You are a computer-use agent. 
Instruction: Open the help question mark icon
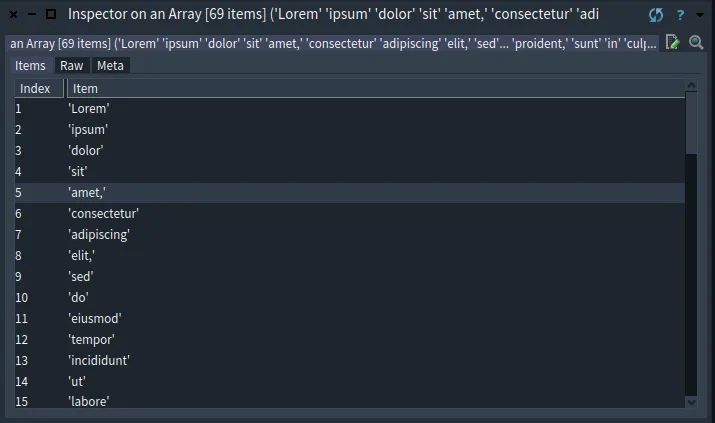[680, 15]
